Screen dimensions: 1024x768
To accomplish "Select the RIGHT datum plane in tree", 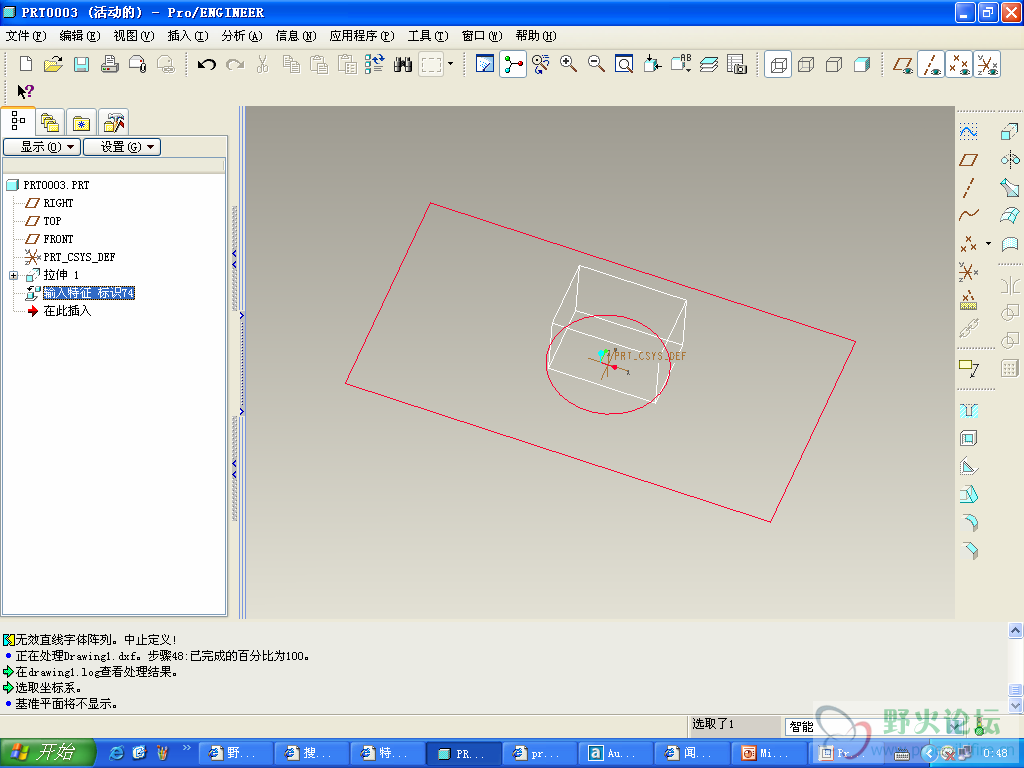I will coord(58,203).
